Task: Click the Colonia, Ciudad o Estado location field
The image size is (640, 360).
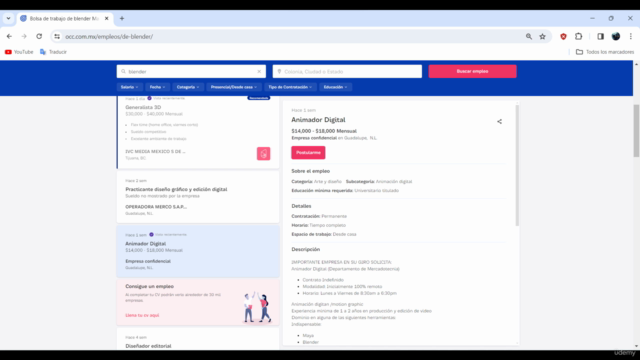Action: click(x=347, y=71)
